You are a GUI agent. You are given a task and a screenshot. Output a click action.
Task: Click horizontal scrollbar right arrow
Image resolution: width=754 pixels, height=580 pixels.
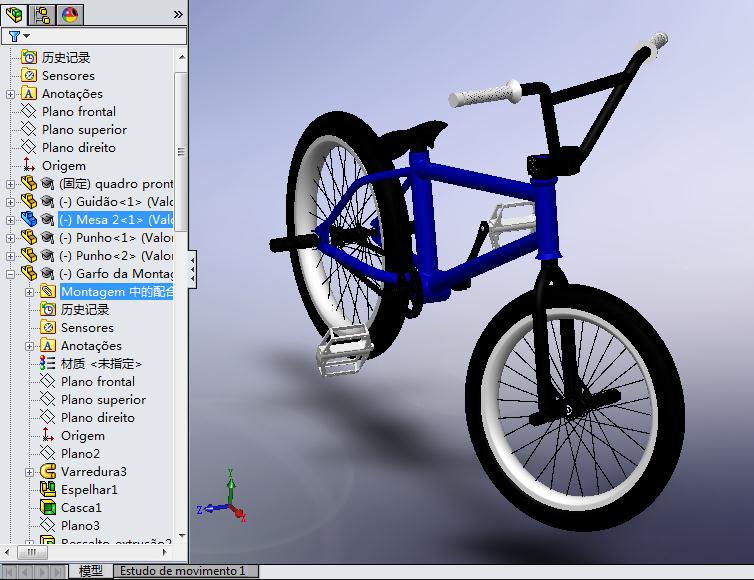[x=165, y=552]
